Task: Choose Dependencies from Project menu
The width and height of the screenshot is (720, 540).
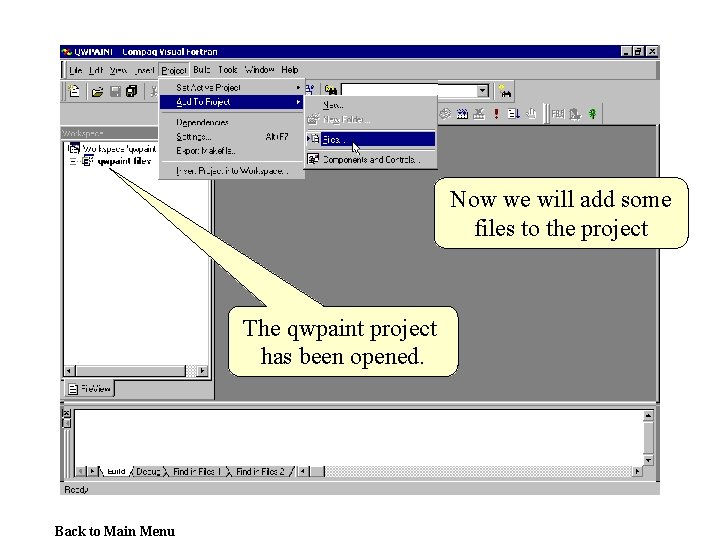Action: (231, 122)
